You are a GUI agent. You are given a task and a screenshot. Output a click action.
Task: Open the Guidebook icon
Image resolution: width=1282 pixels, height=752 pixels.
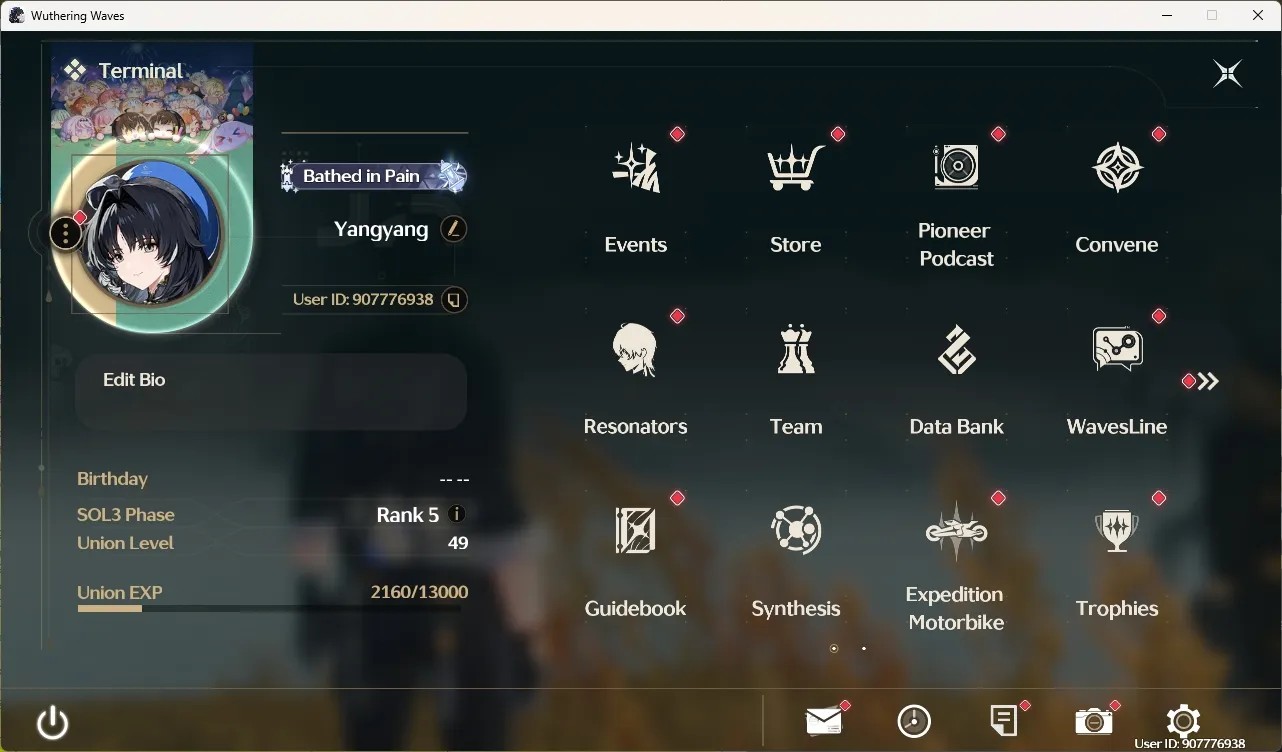click(636, 530)
